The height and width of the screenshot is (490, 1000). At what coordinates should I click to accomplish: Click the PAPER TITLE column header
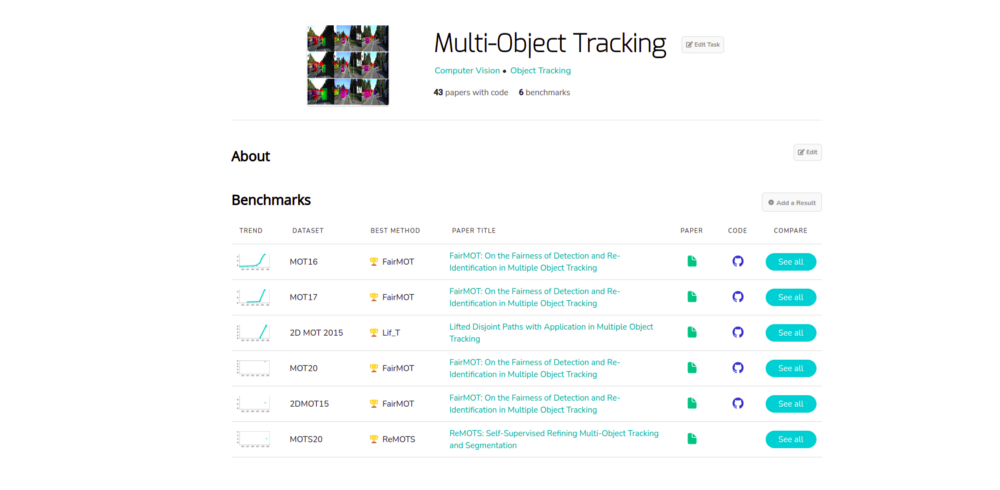[473, 231]
